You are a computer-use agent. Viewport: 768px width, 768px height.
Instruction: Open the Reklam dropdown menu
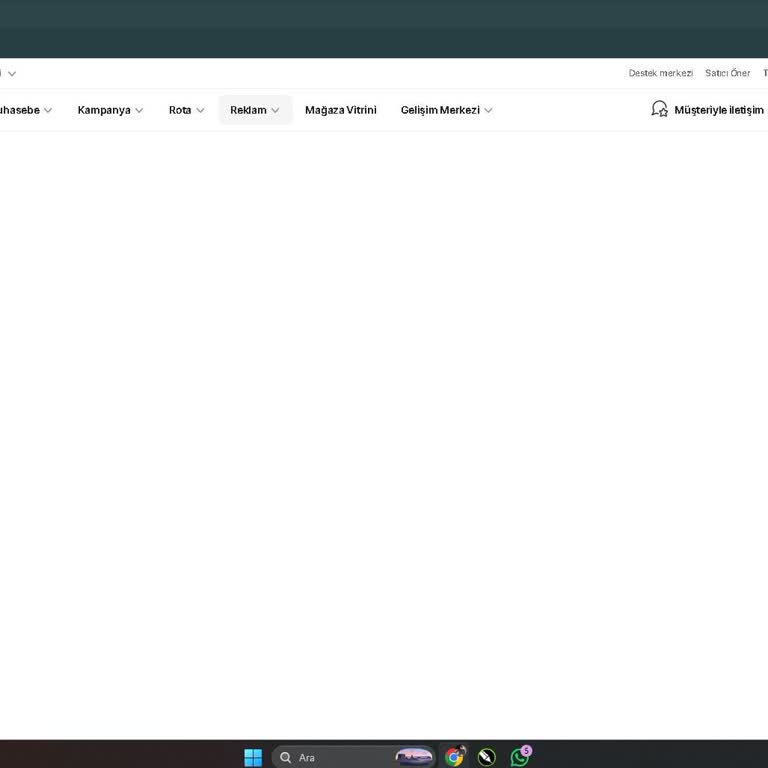(x=255, y=110)
